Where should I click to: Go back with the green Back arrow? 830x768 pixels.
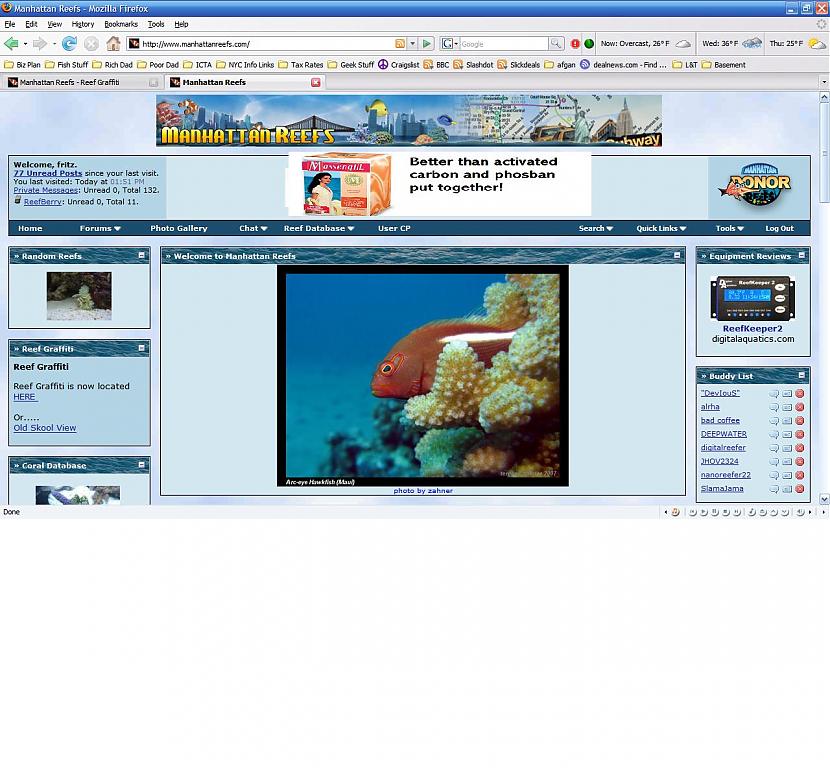coord(10,43)
